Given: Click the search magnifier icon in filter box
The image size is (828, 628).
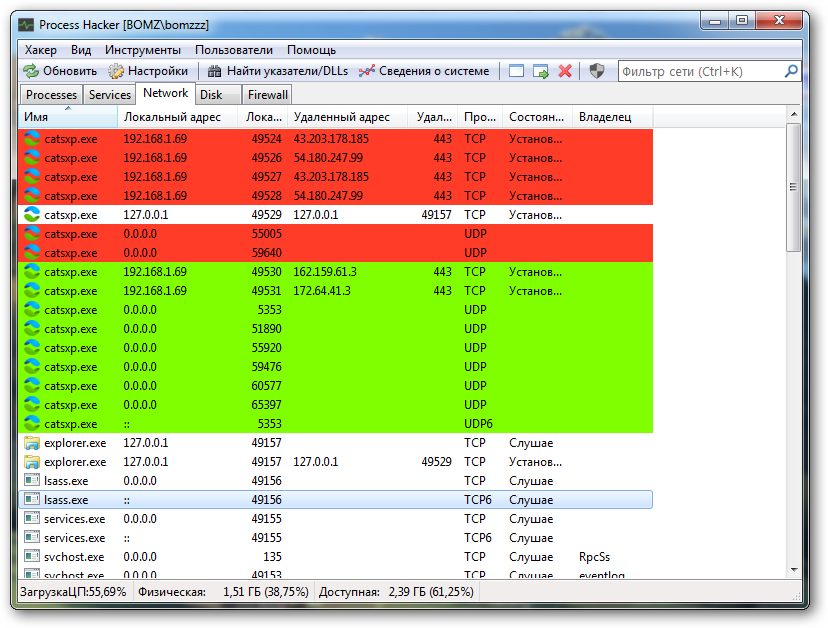Looking at the screenshot, I should (791, 71).
